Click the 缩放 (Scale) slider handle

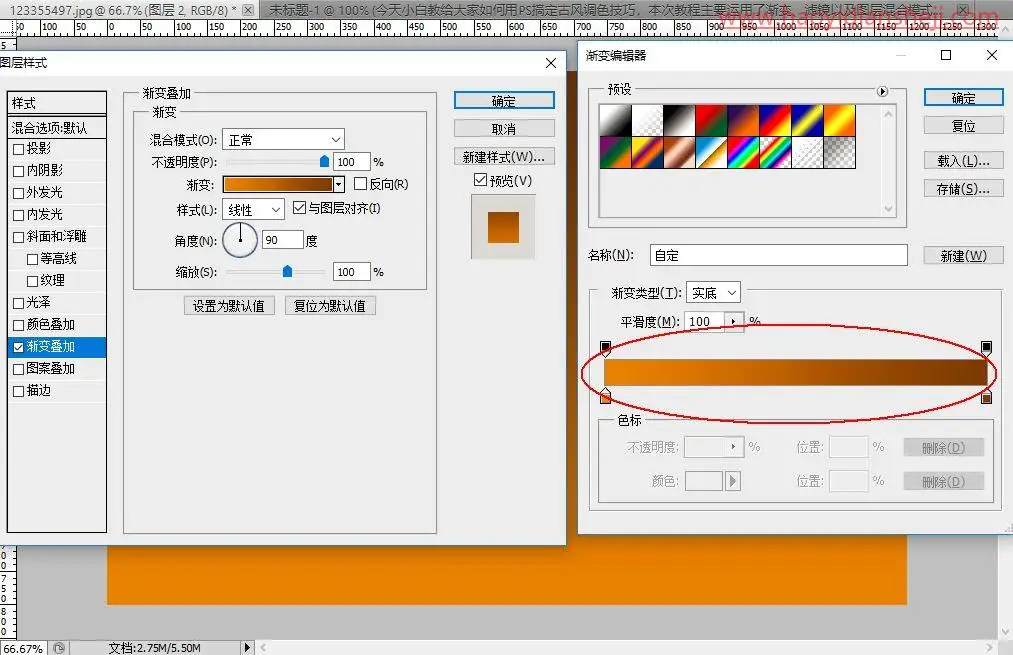pos(287,271)
